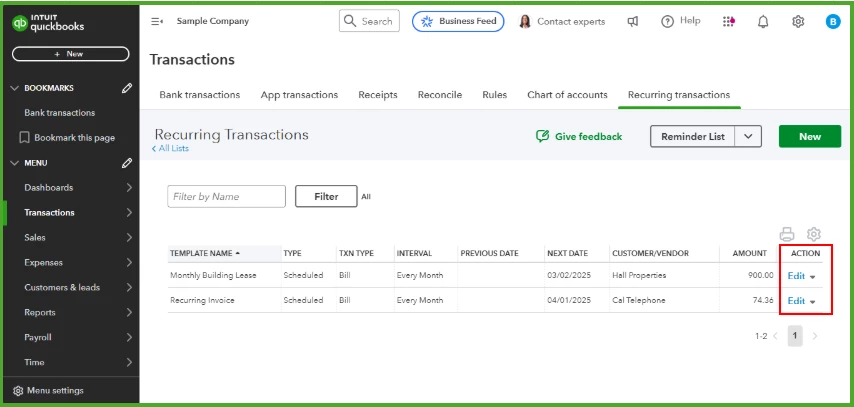Collapse the Menu section
Image resolution: width=854 pixels, height=407 pixels.
[14, 163]
